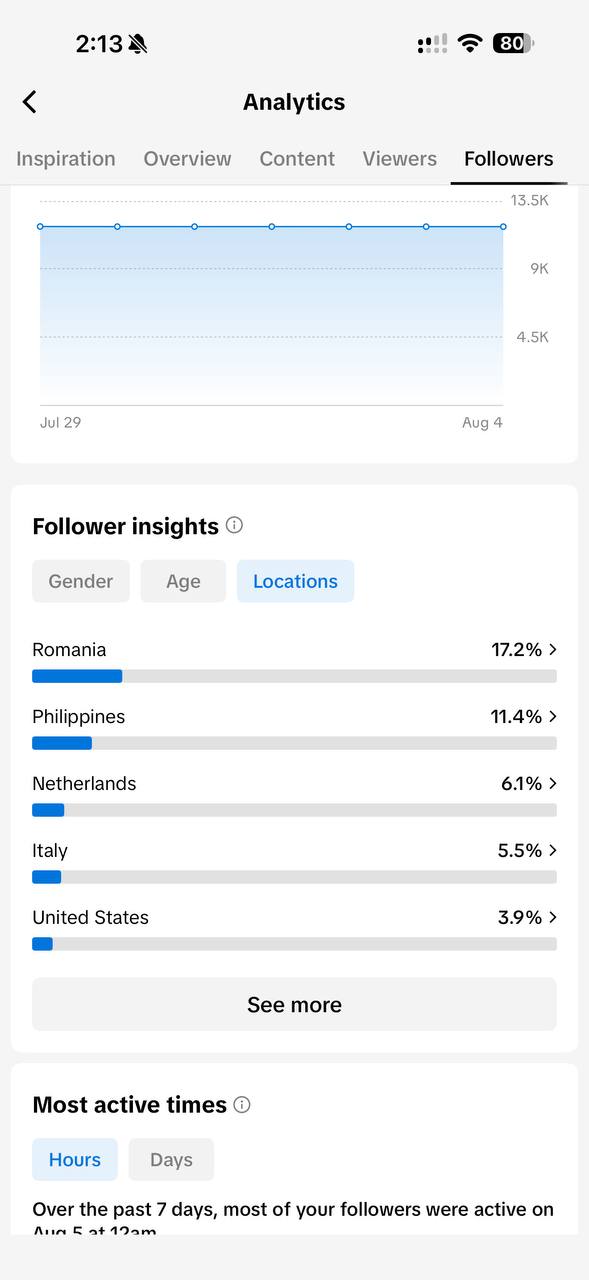Expand the Romania location chevron
This screenshot has width=589, height=1280.
click(553, 650)
